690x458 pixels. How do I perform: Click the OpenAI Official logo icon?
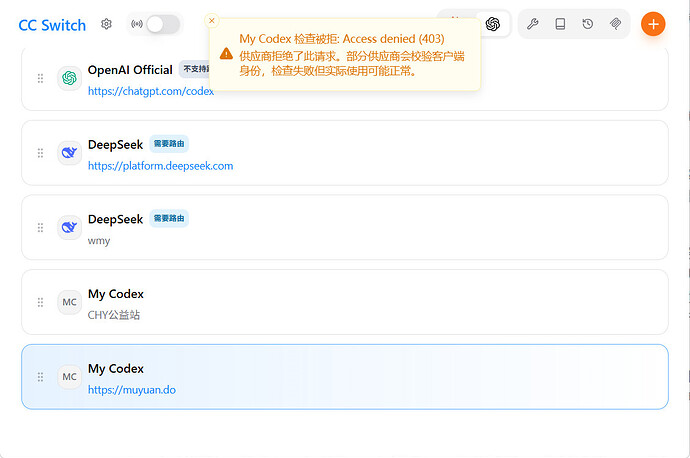[70, 78]
